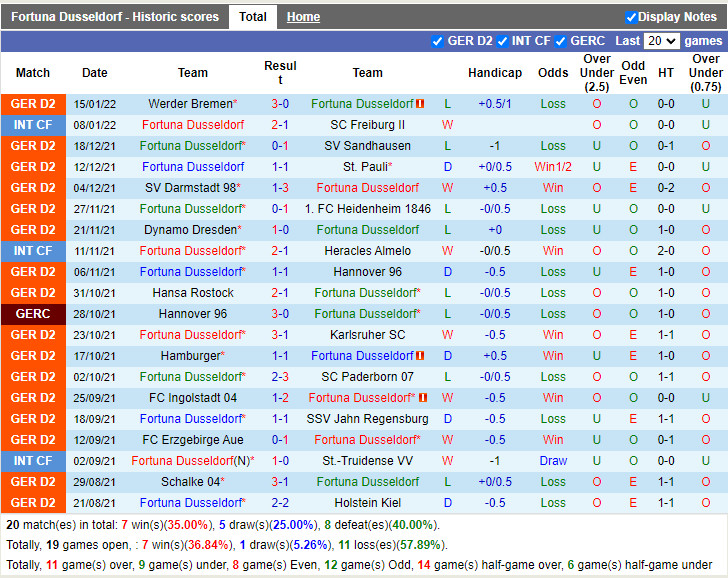Open Werder Bremen team link

coord(190,104)
